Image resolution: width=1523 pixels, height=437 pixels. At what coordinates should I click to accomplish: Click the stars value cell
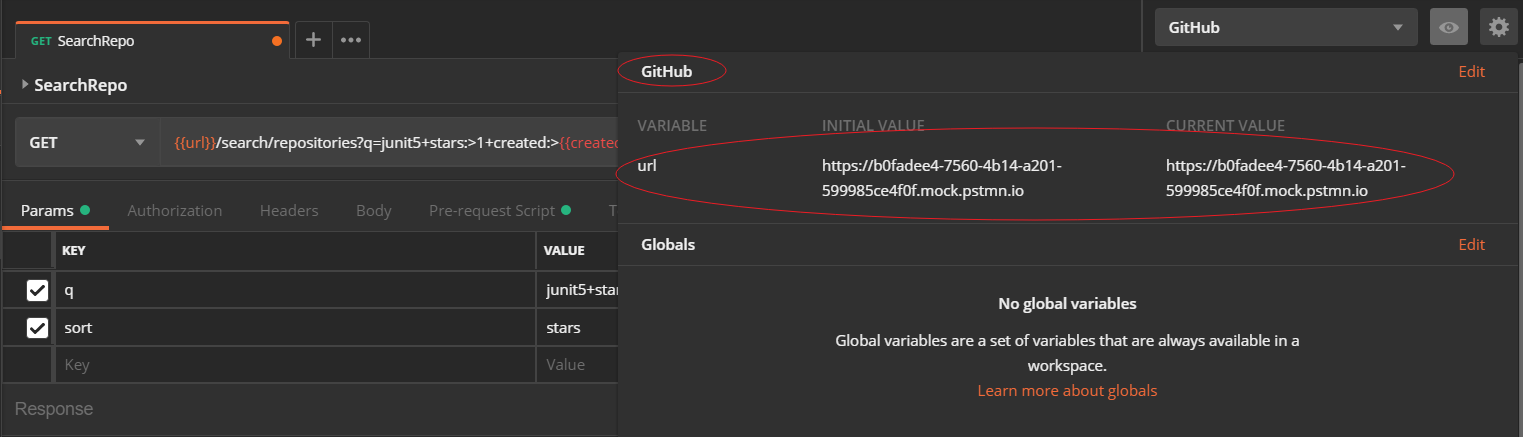[578, 328]
